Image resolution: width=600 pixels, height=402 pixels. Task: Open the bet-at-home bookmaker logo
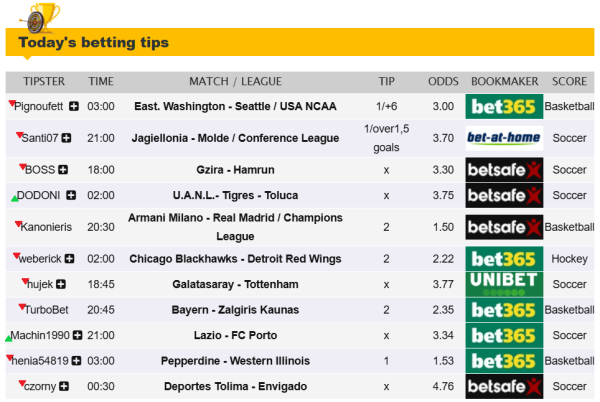click(504, 138)
